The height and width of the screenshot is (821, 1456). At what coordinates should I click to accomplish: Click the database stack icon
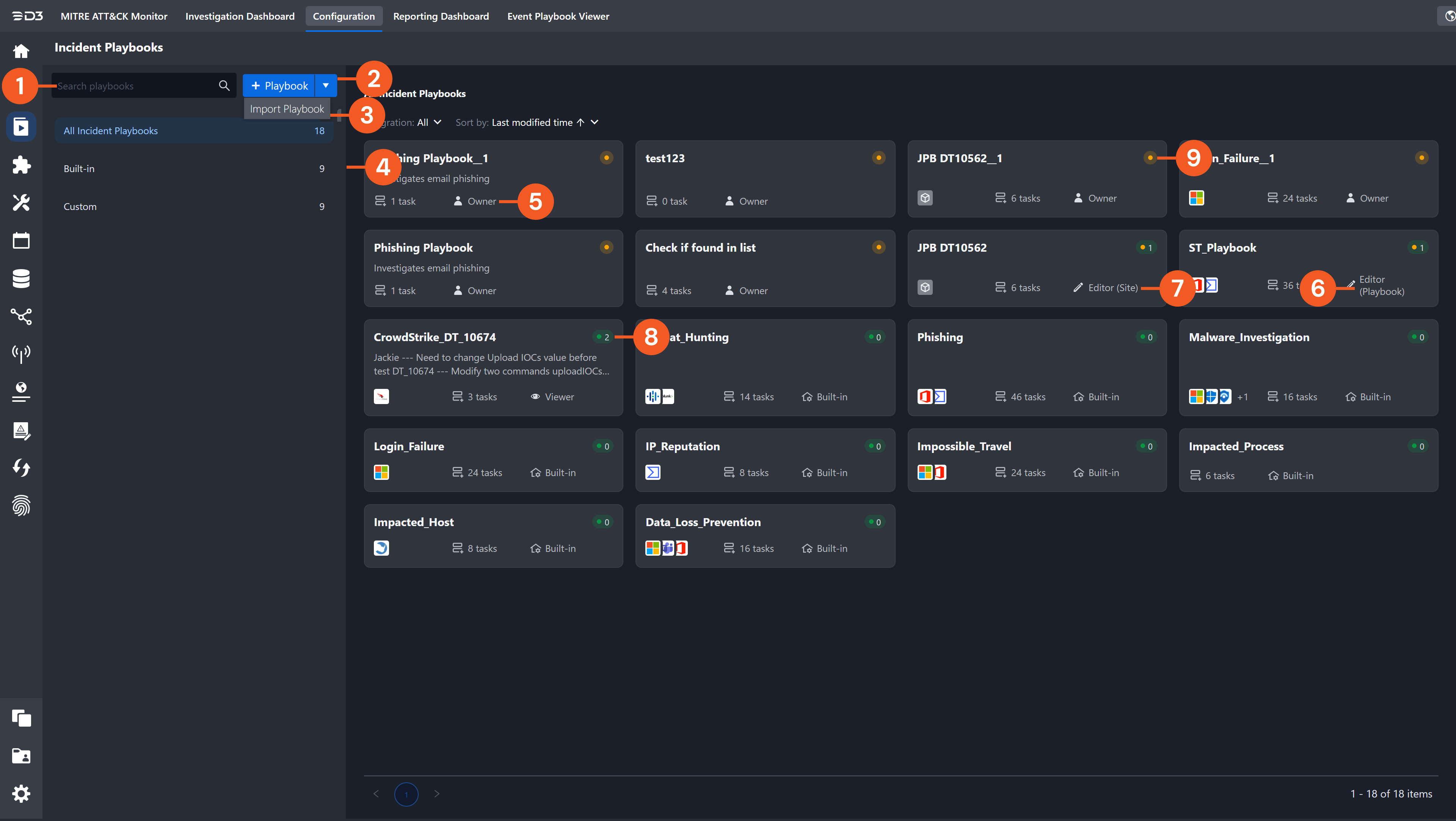21,278
